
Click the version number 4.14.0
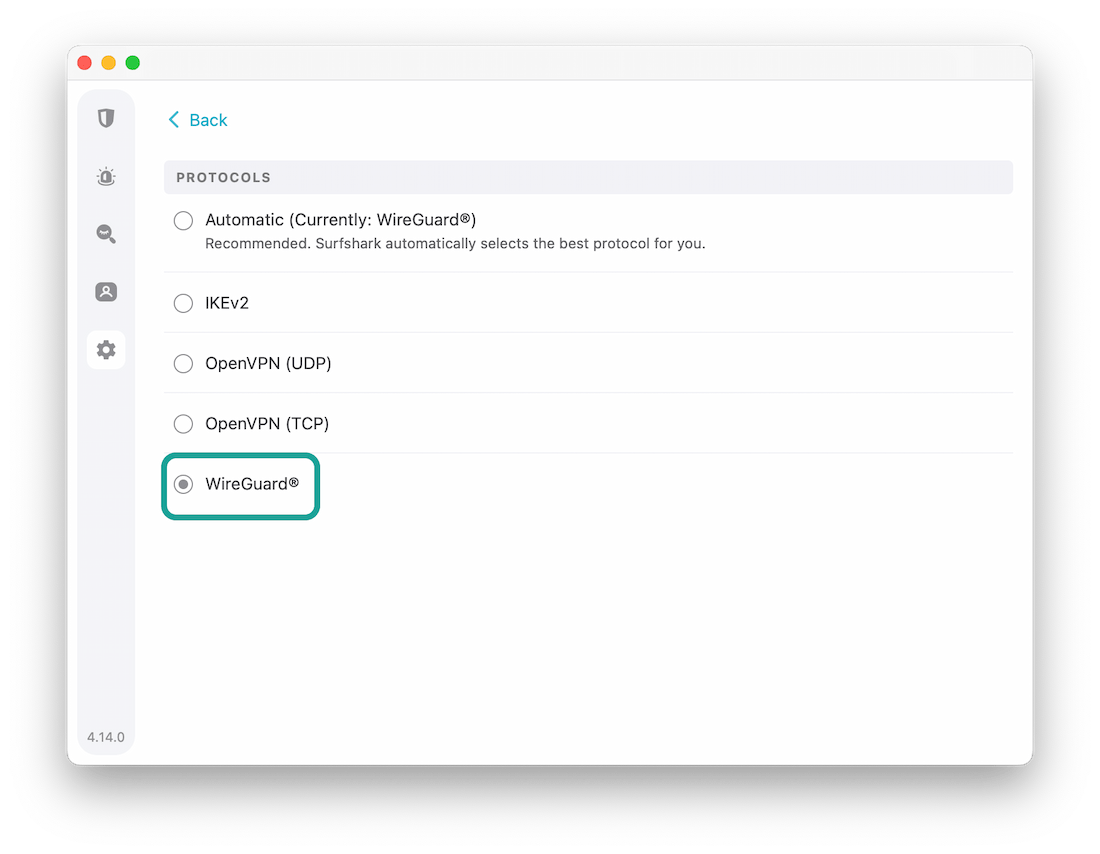pos(106,737)
